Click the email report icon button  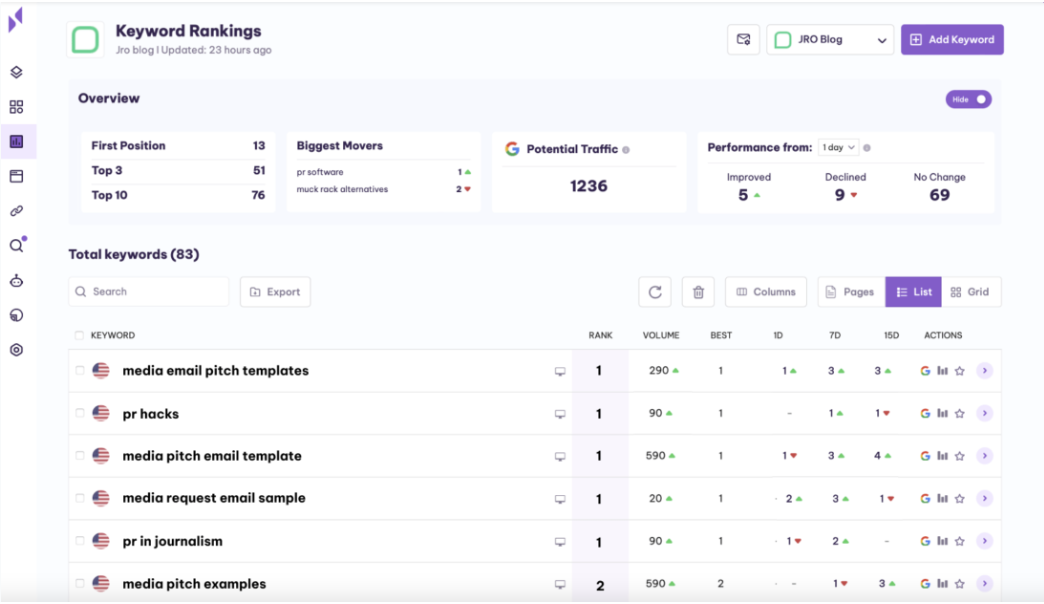coord(744,39)
